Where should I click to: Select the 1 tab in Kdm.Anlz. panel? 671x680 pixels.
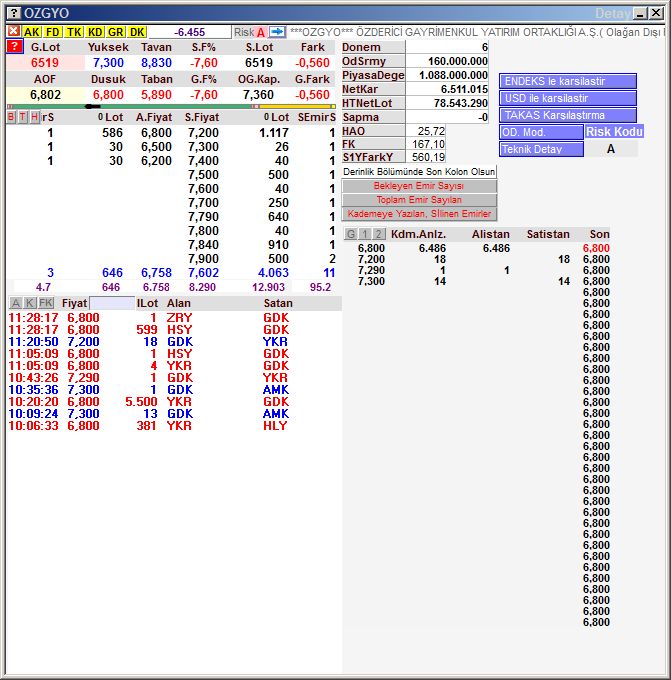(x=365, y=234)
